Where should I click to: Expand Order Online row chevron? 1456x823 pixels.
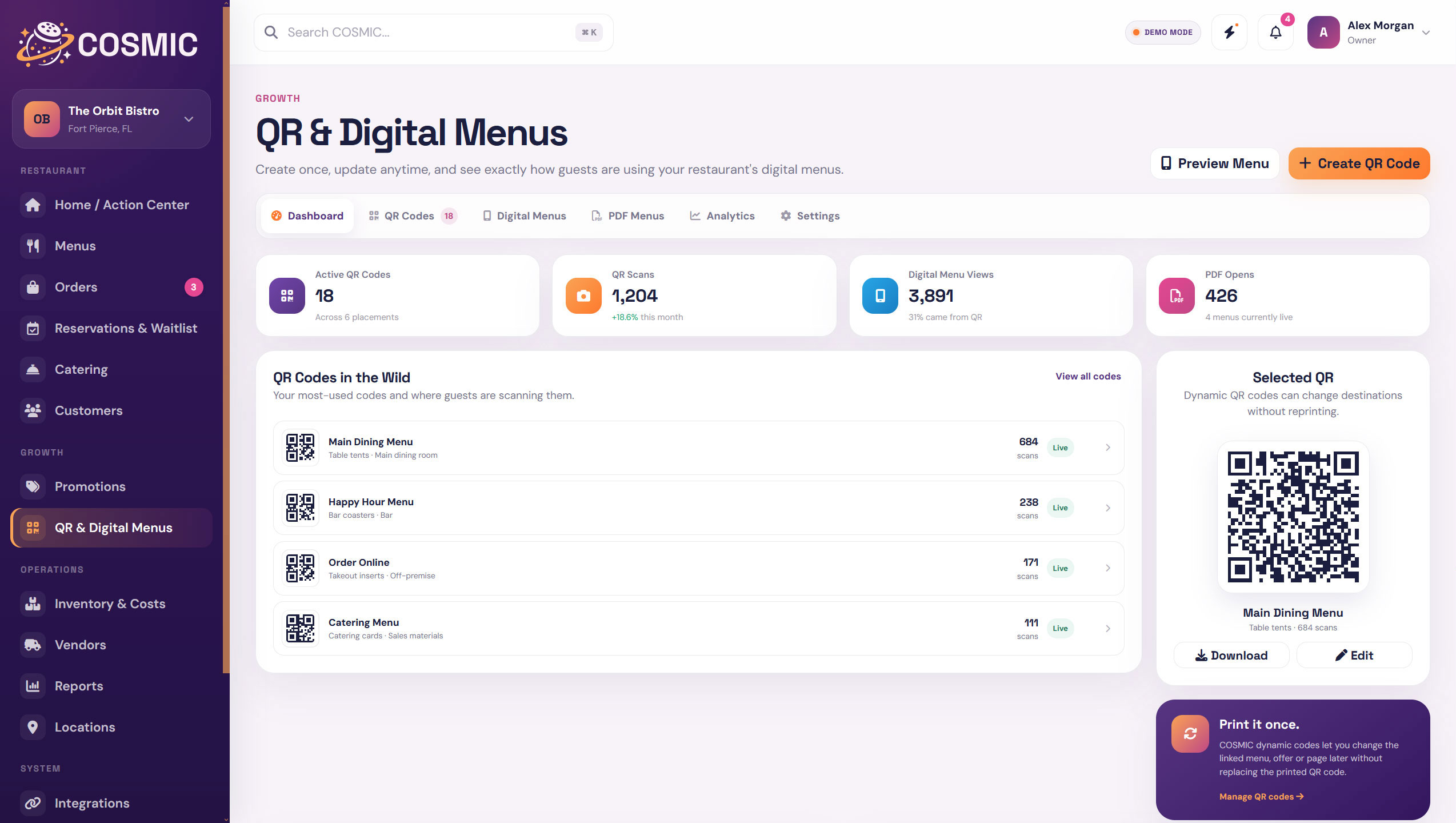1108,568
